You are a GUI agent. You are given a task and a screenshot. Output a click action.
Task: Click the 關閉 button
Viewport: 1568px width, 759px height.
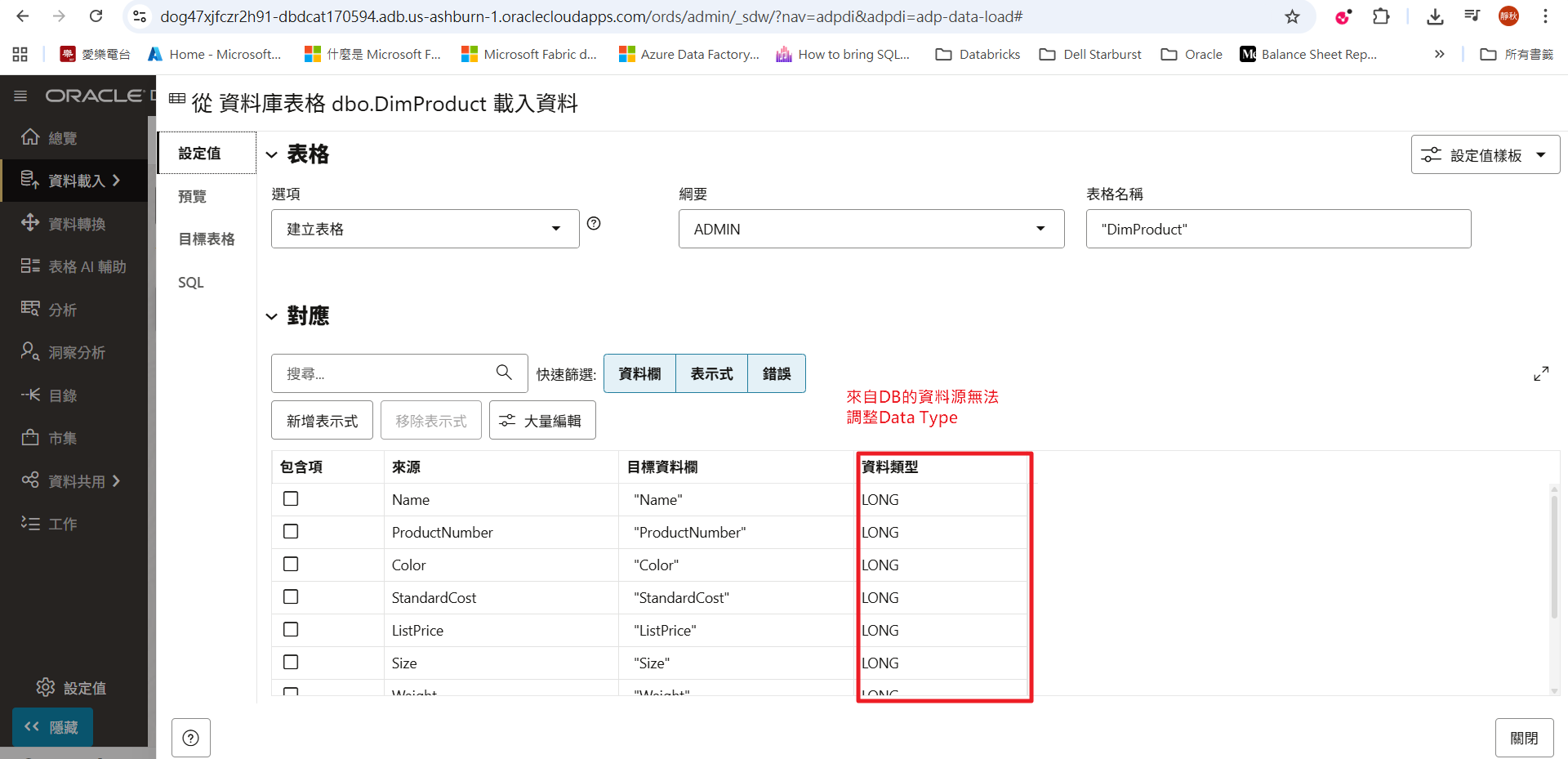click(x=1524, y=738)
